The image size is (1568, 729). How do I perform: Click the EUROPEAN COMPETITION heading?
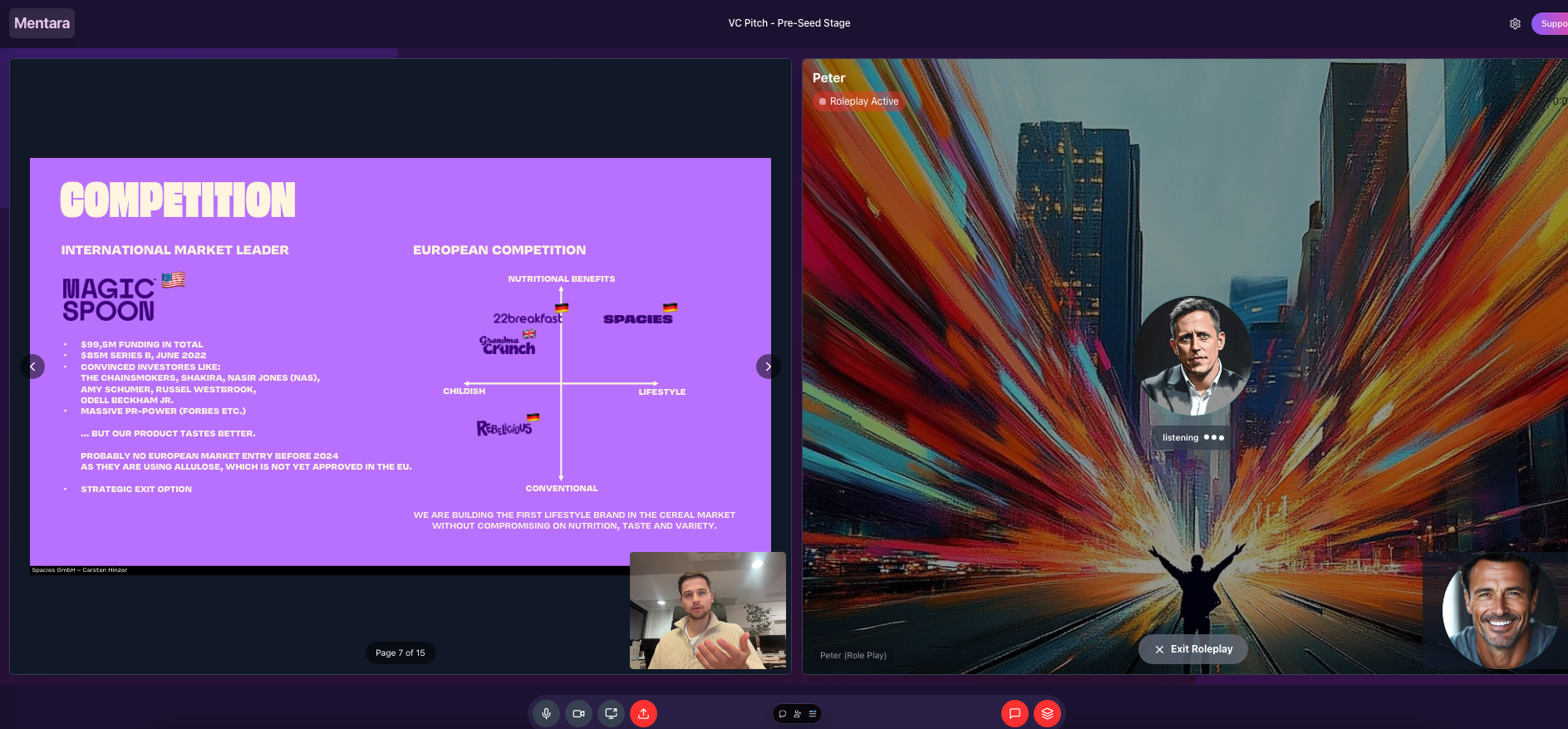click(x=499, y=250)
